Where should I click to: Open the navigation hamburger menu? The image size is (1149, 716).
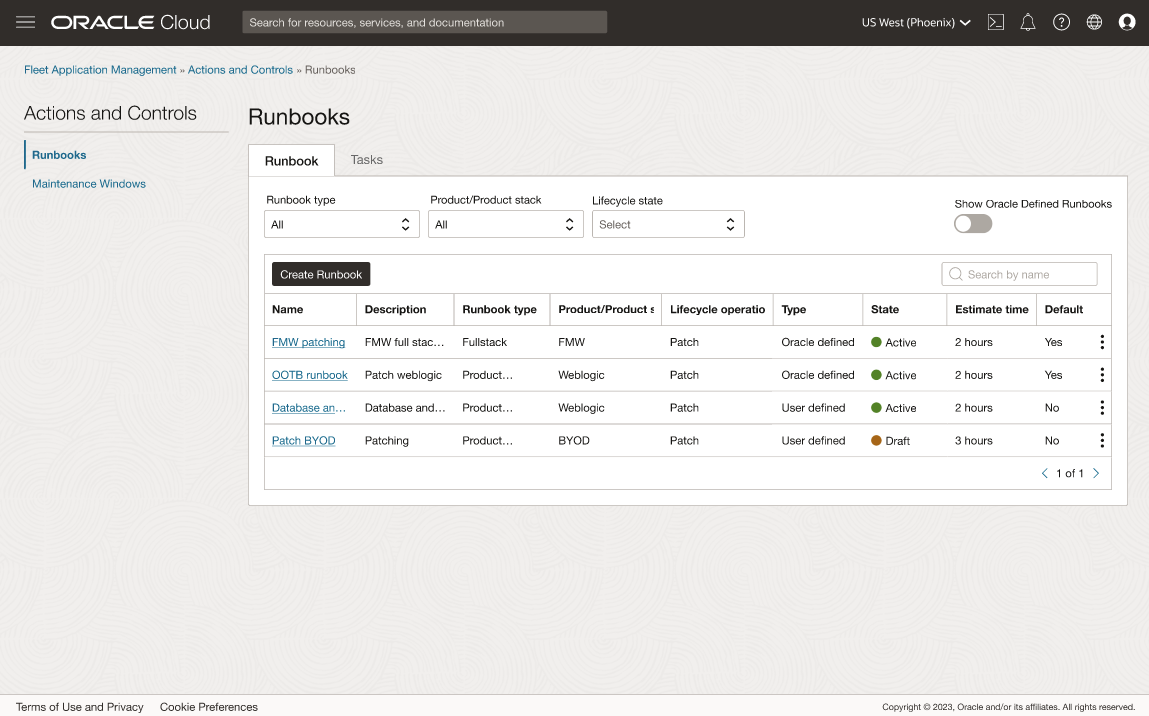click(x=25, y=21)
